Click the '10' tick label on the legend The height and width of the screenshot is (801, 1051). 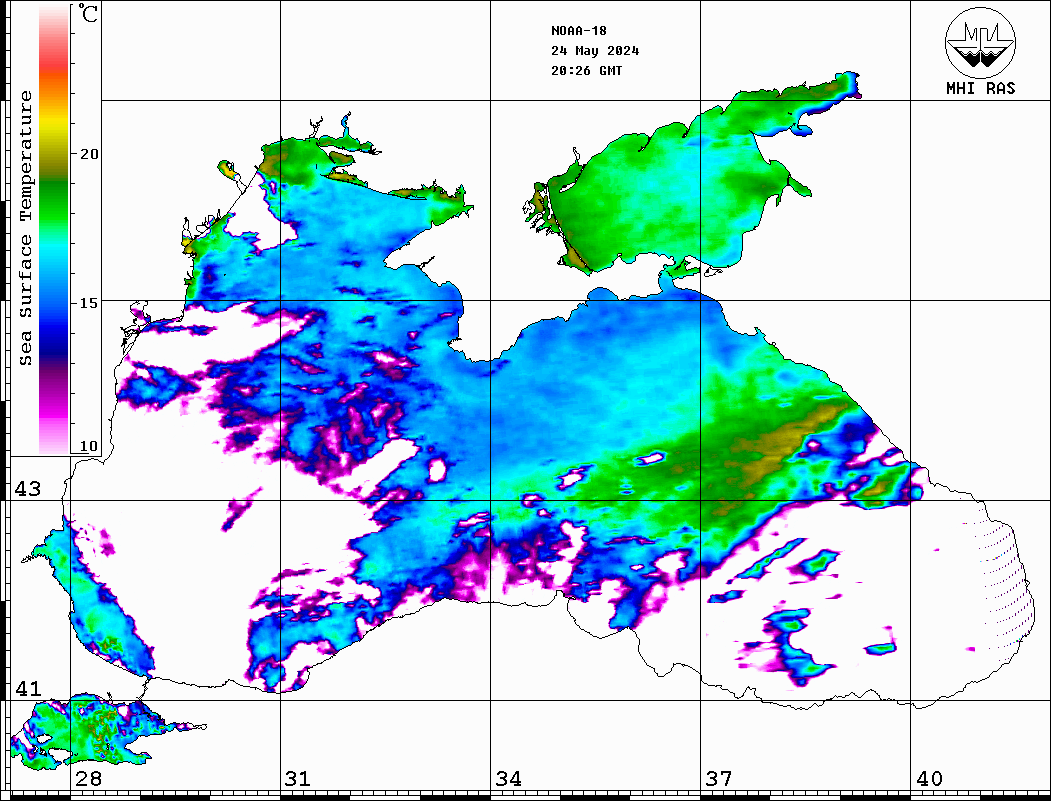point(89,446)
